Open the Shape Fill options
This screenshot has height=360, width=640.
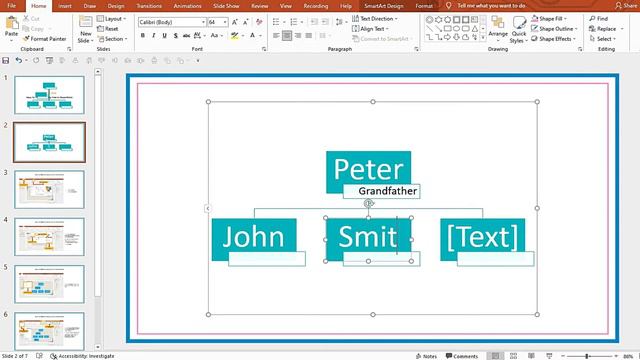click(x=549, y=19)
